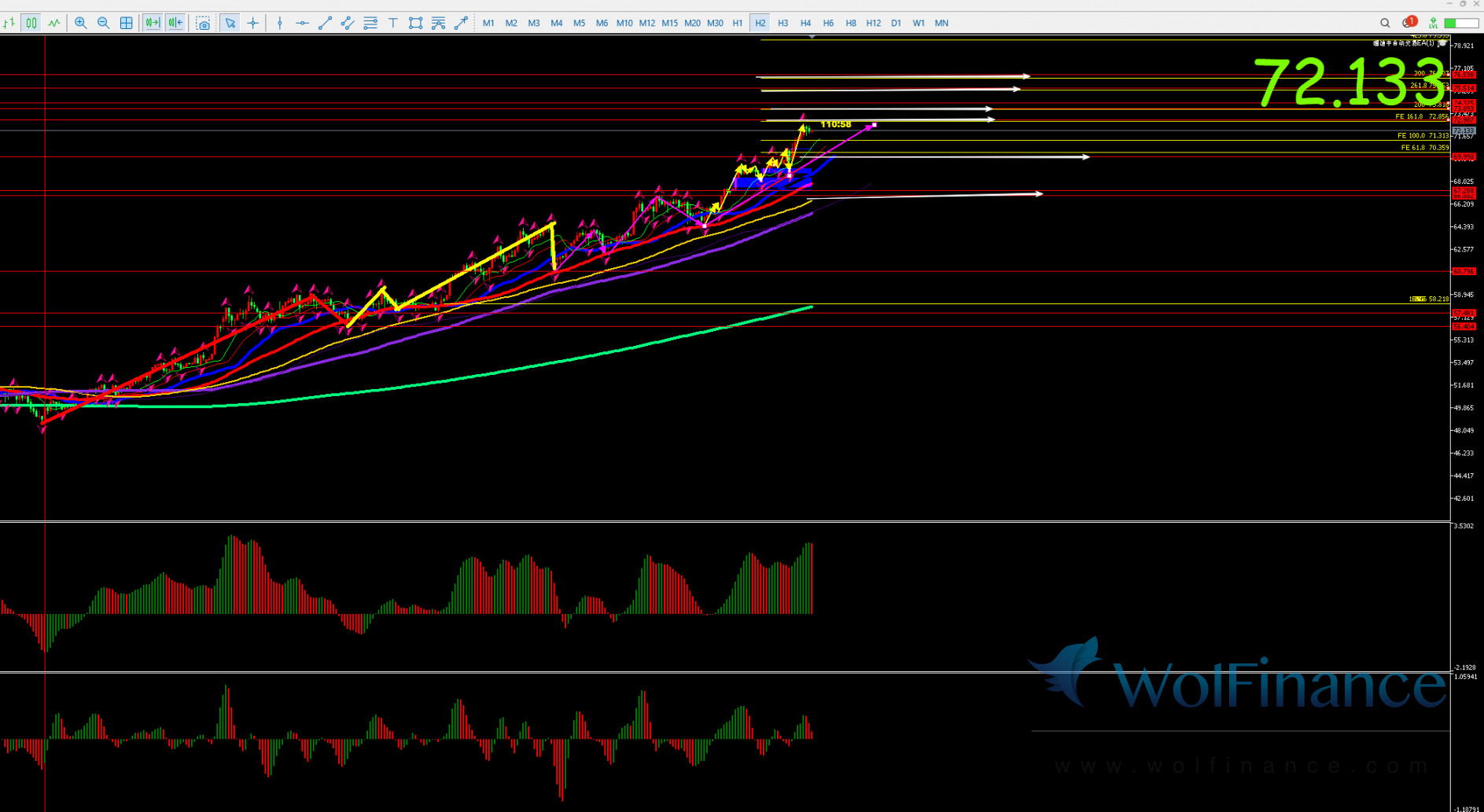Image resolution: width=1484 pixels, height=812 pixels.
Task: Open notifications with red badge
Action: click(x=1409, y=23)
